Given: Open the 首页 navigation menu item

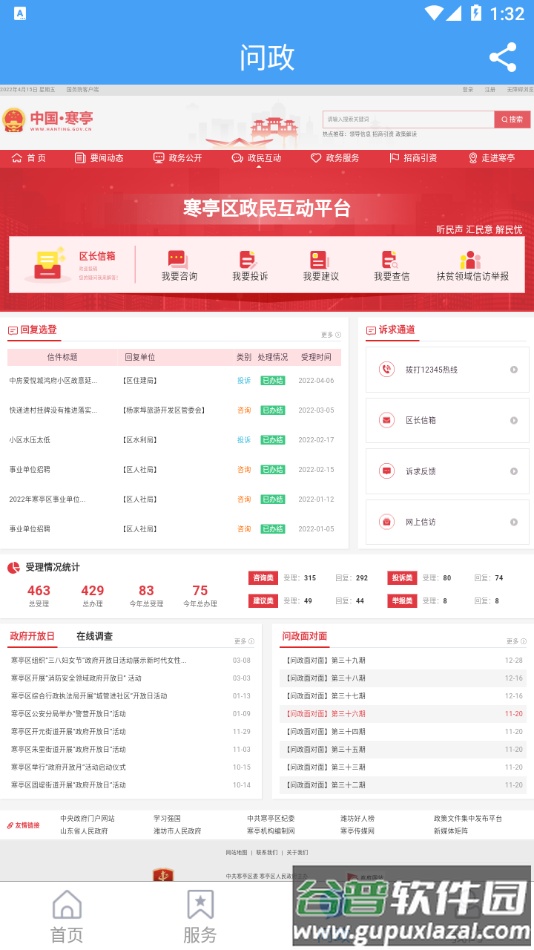Looking at the screenshot, I should pyautogui.click(x=28, y=158).
